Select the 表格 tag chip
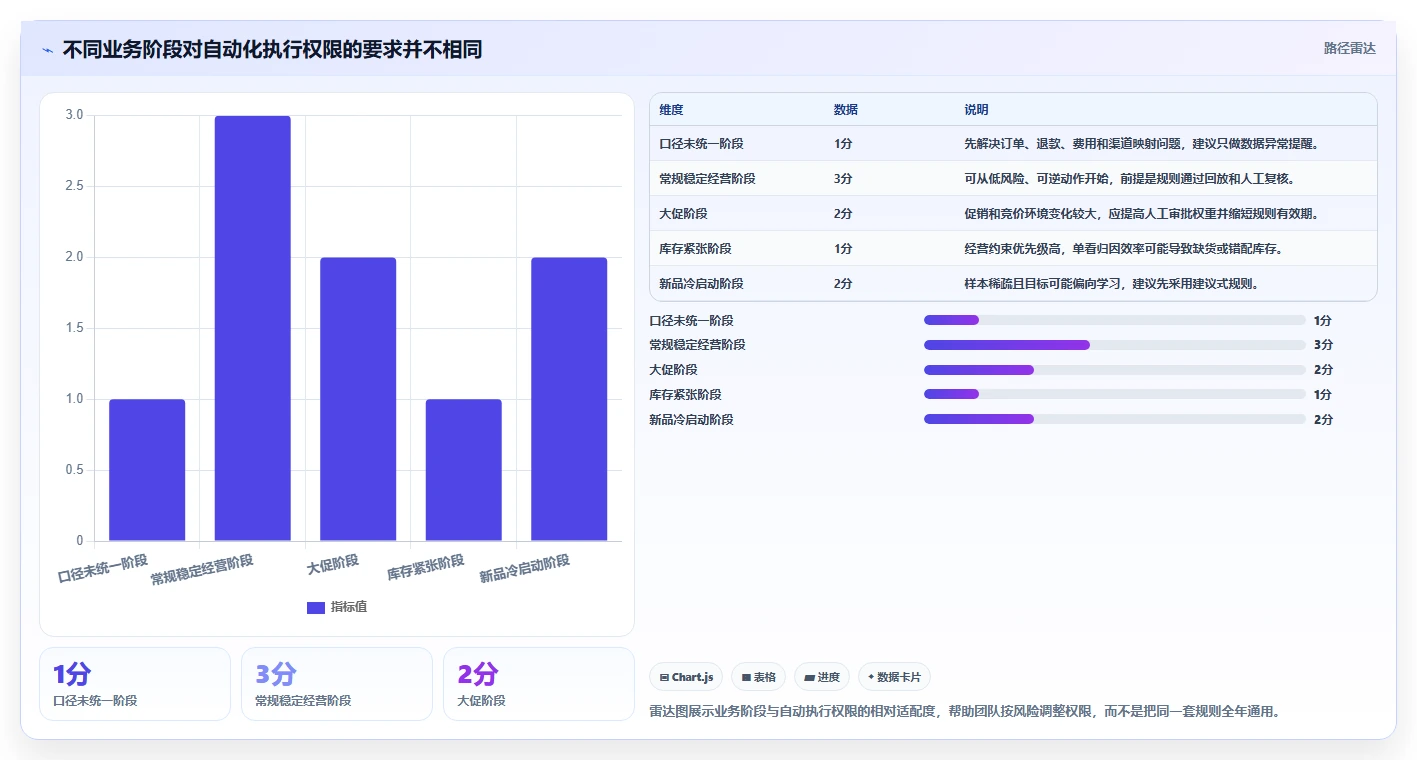Screen dimensions: 1417x760 (759, 677)
